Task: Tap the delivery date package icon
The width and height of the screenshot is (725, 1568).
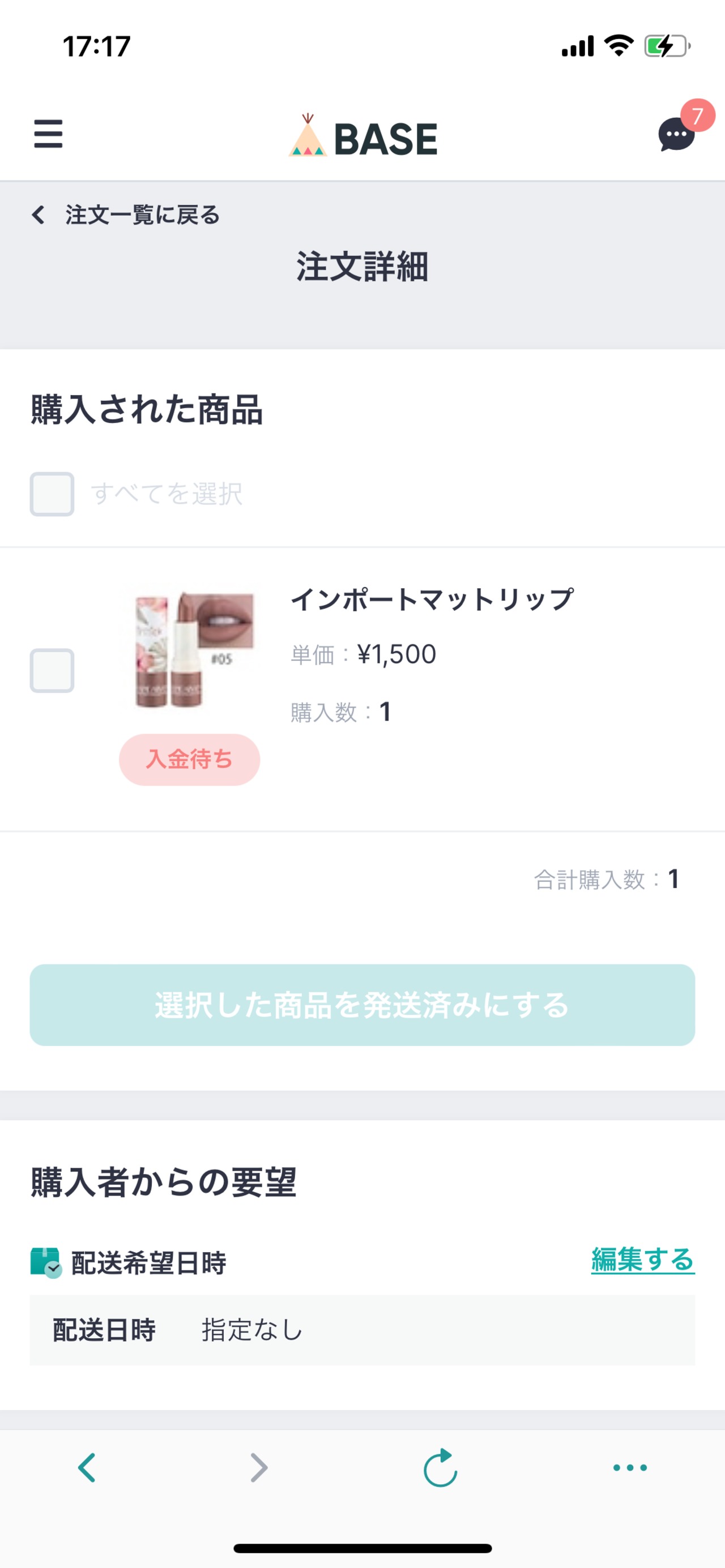Action: [46, 1262]
